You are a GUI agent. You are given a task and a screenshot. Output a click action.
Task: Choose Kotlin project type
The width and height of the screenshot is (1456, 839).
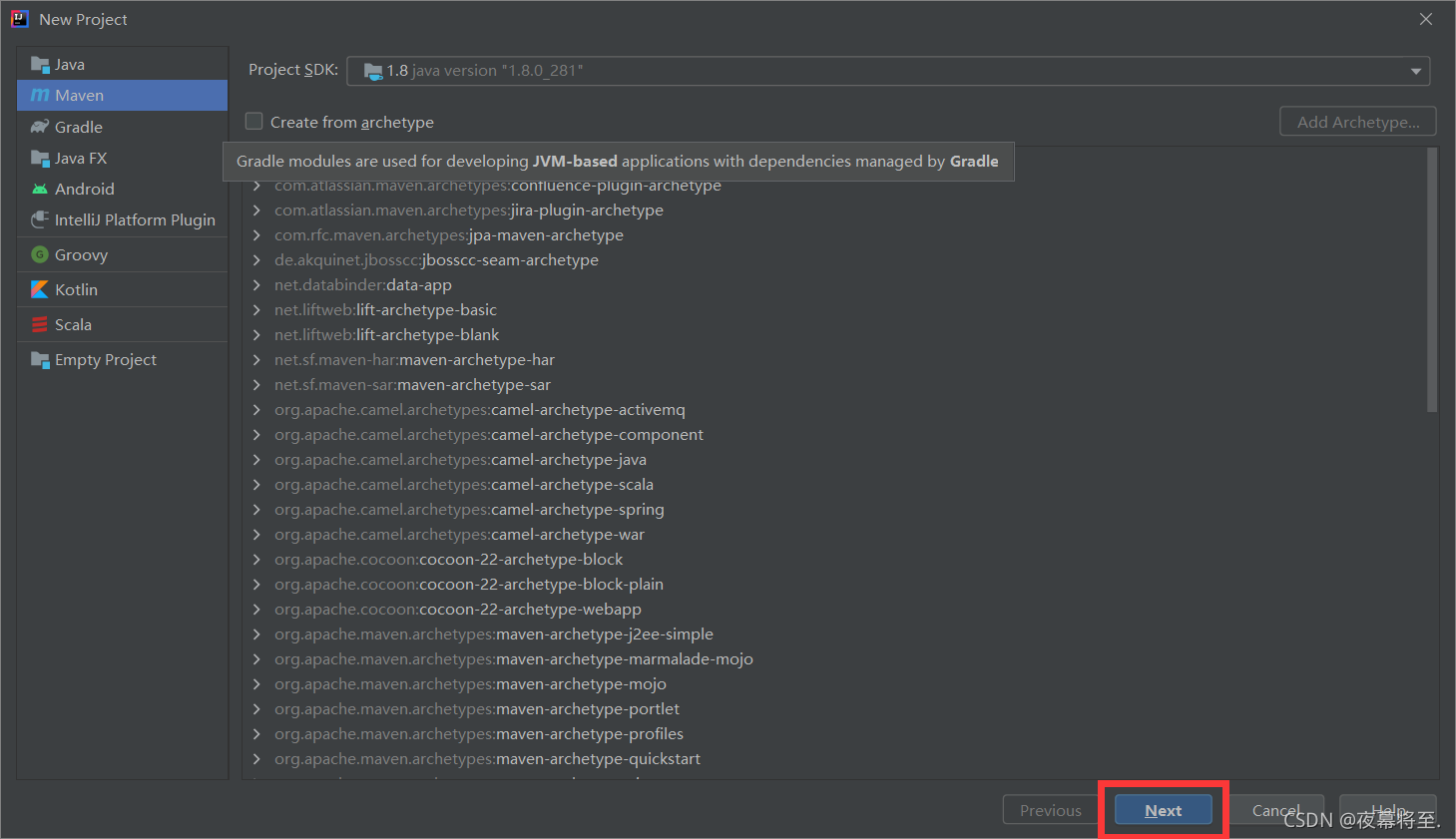pos(122,289)
